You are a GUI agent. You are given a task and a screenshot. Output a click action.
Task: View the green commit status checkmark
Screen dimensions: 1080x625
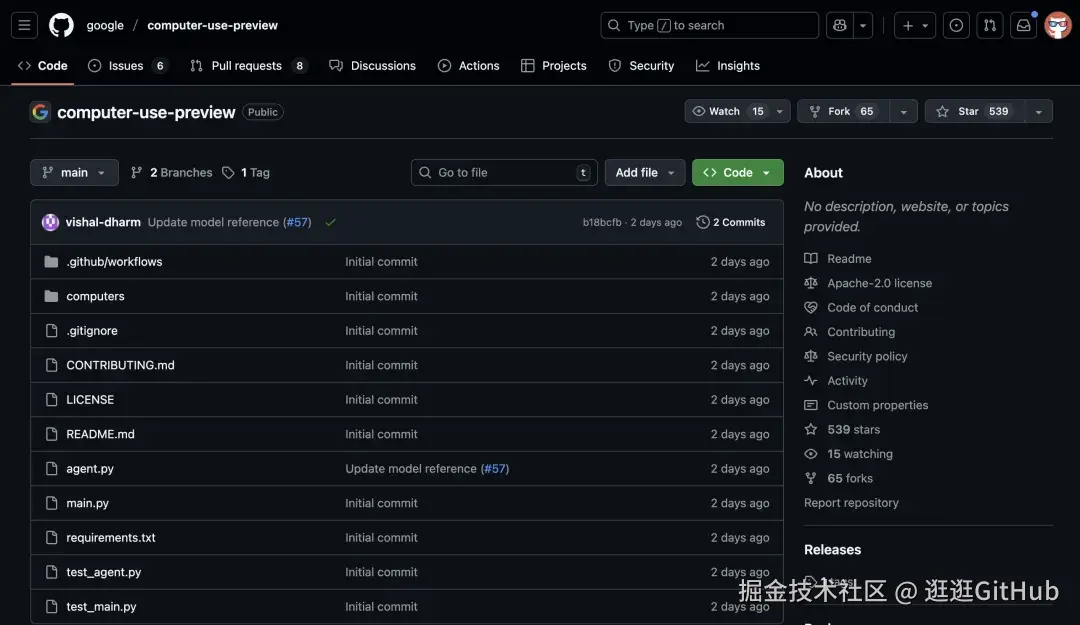pos(331,223)
